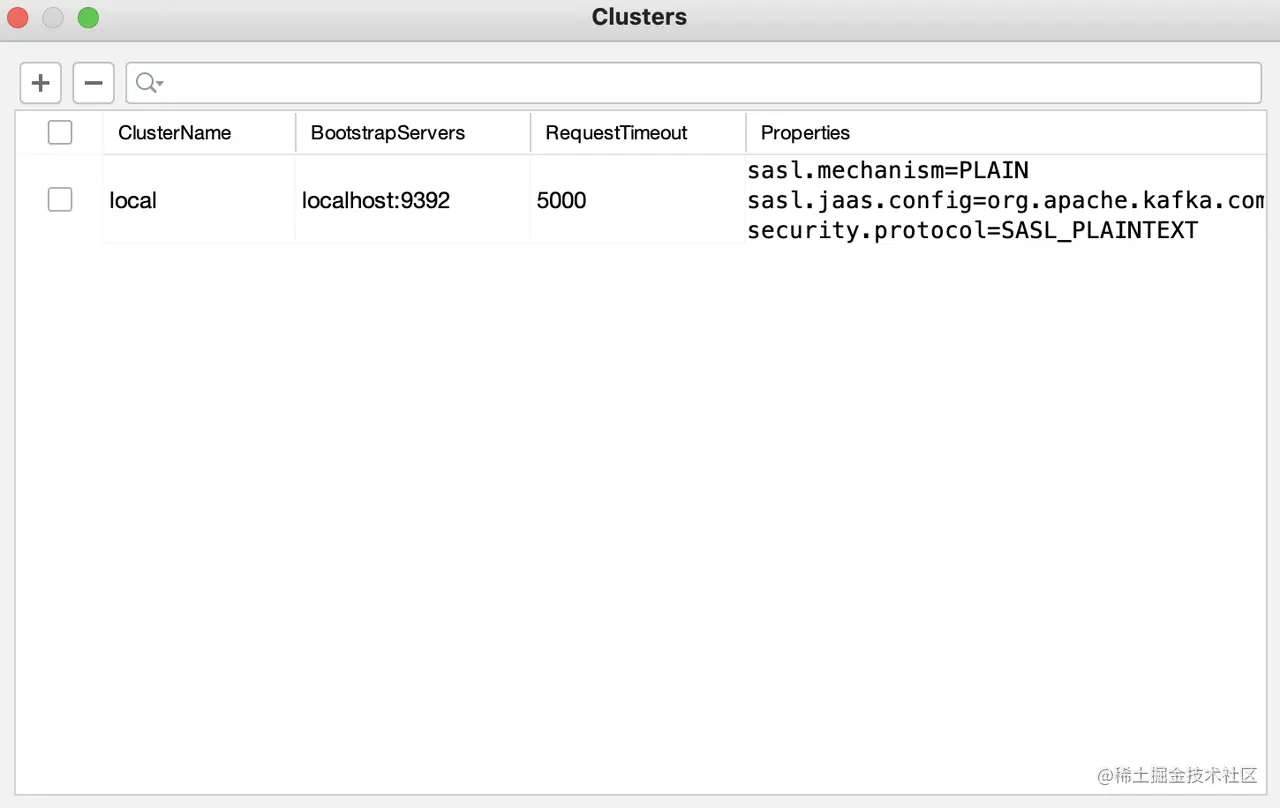
Task: Toggle the select-all checkbox in the table header
Action: coord(60,132)
